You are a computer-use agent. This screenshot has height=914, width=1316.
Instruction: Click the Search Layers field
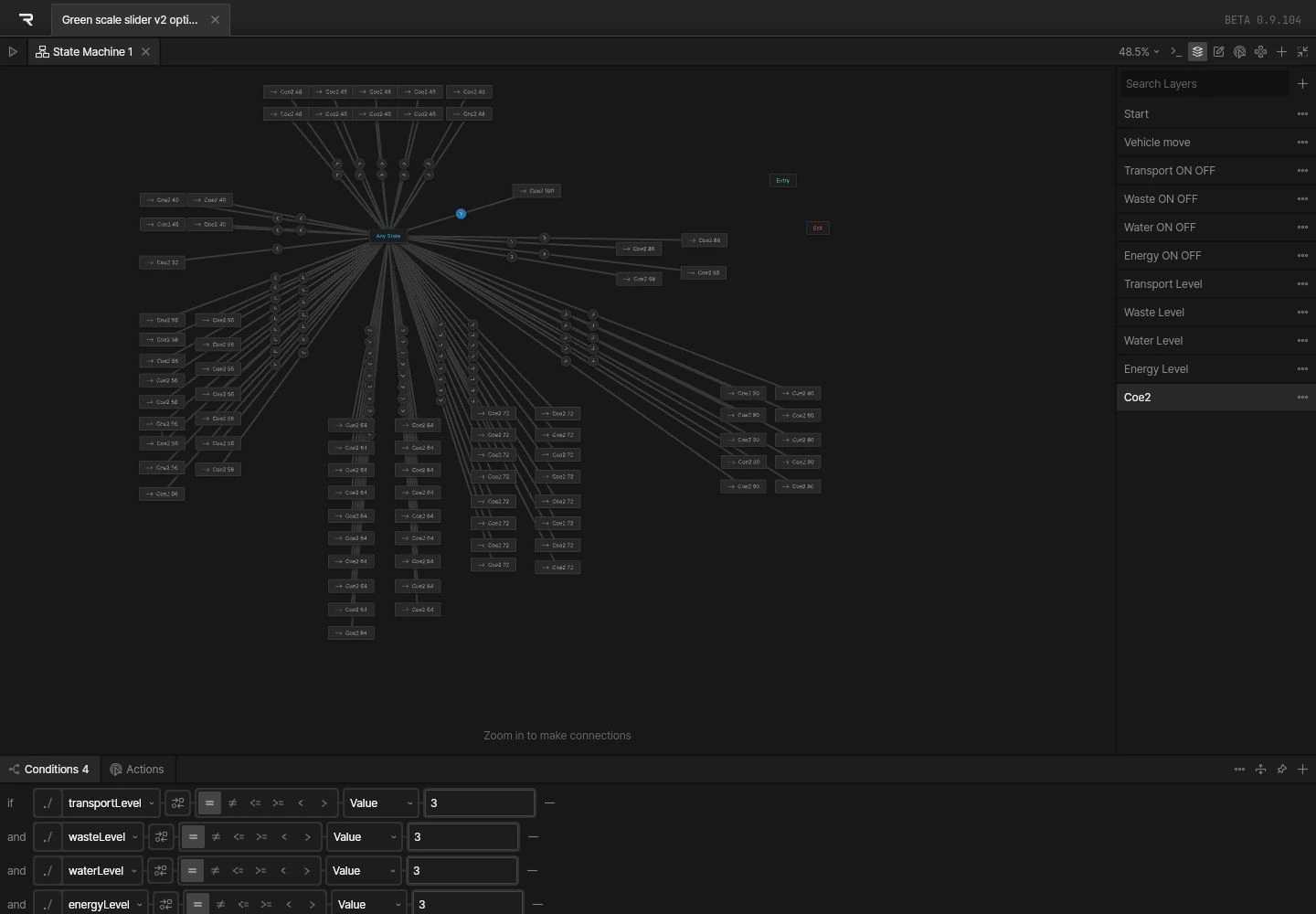[x=1205, y=84]
